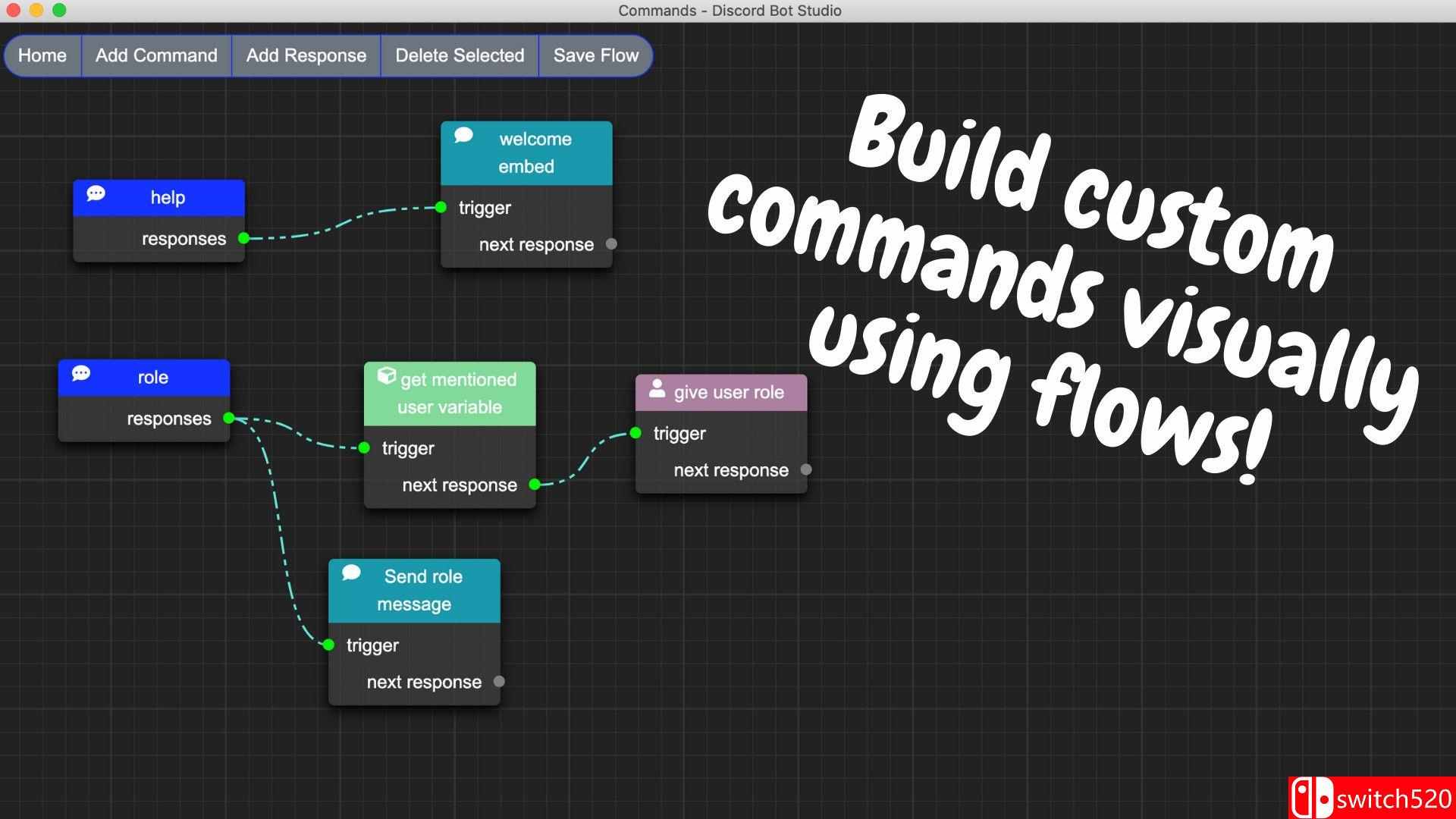1456x819 pixels.
Task: Click the give user role trigger input port
Action: (x=635, y=433)
